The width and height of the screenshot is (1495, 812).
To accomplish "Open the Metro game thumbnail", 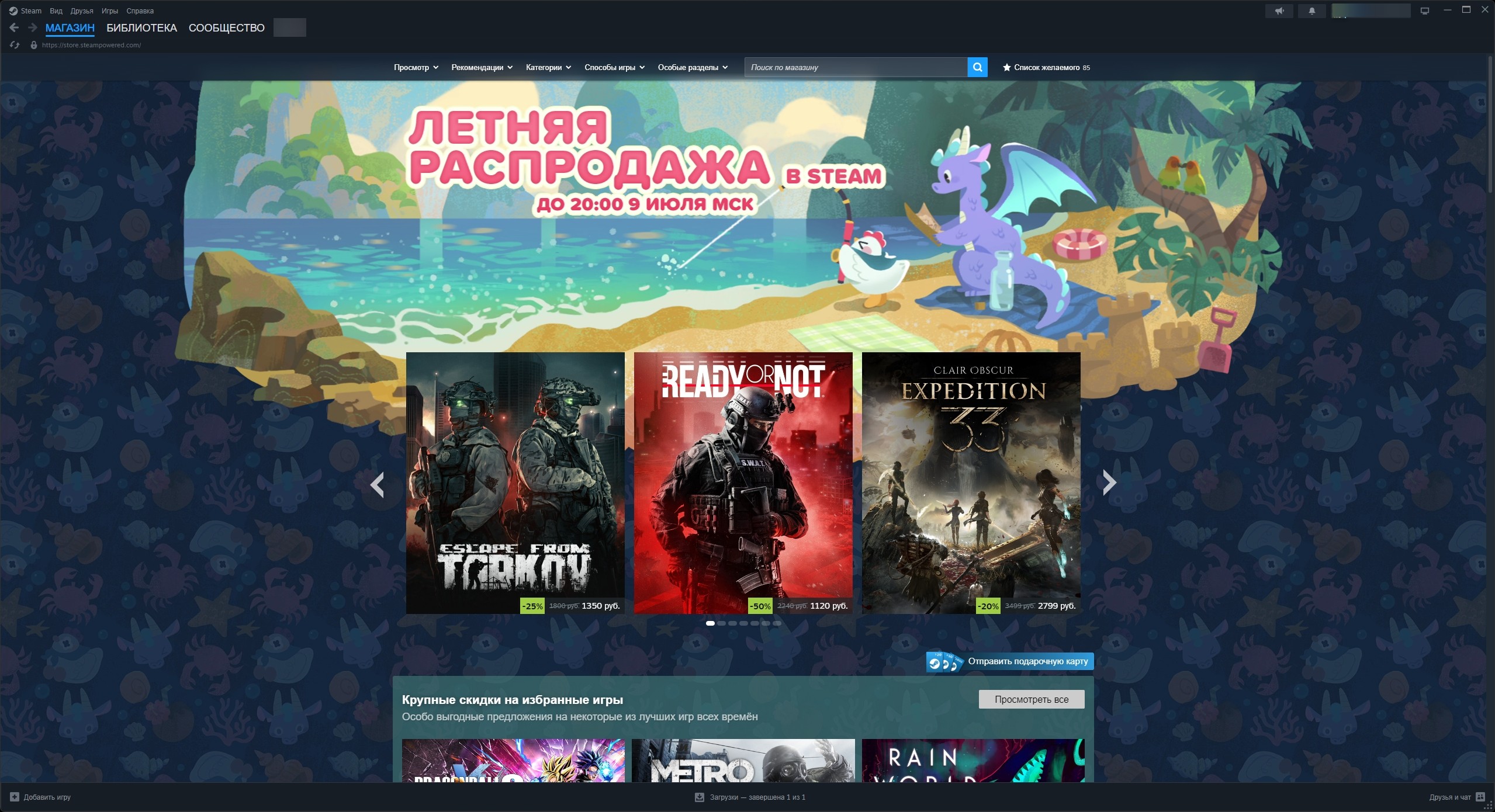I will point(743,760).
